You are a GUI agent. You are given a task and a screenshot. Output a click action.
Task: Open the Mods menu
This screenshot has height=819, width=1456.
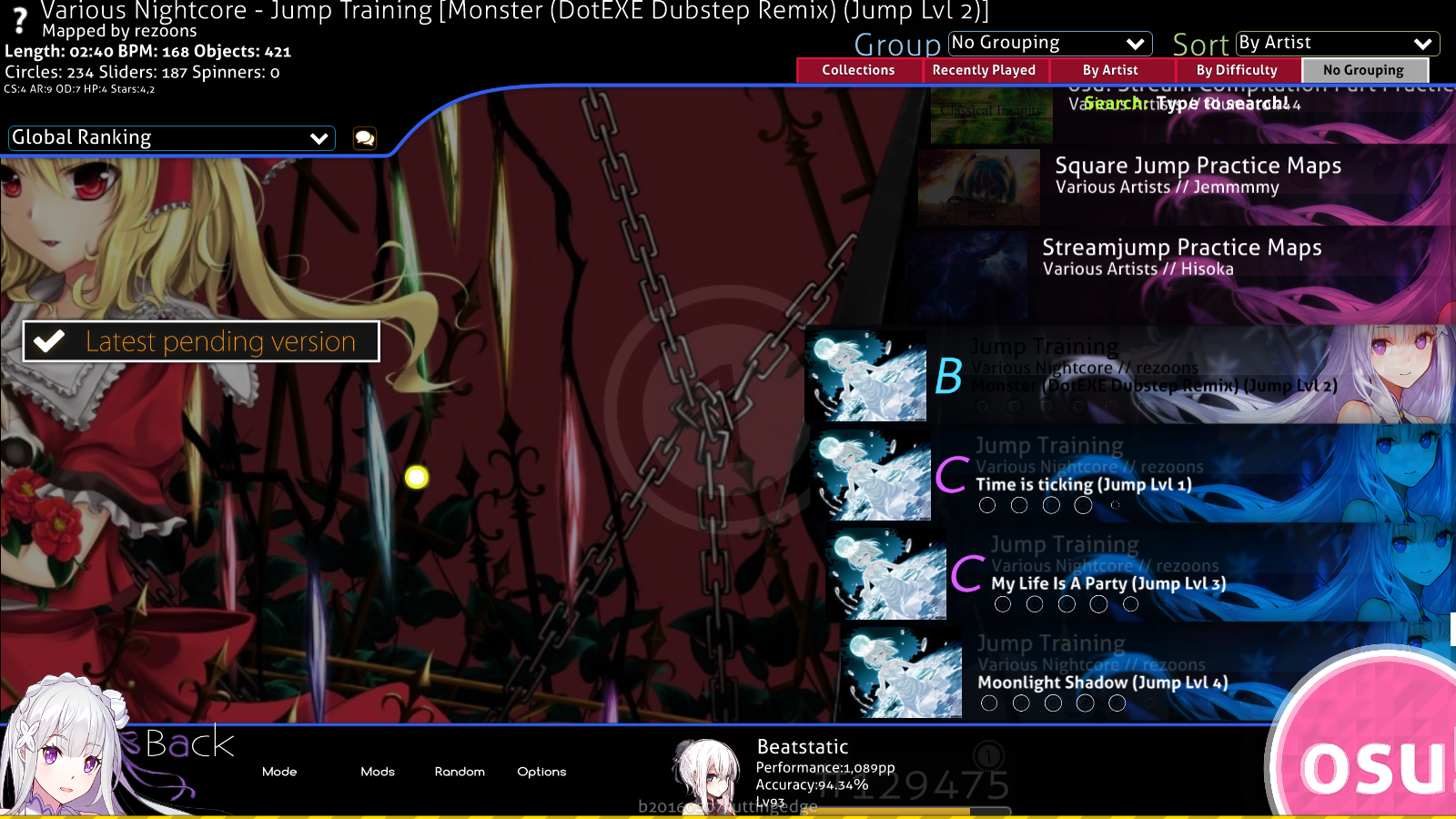[x=378, y=772]
